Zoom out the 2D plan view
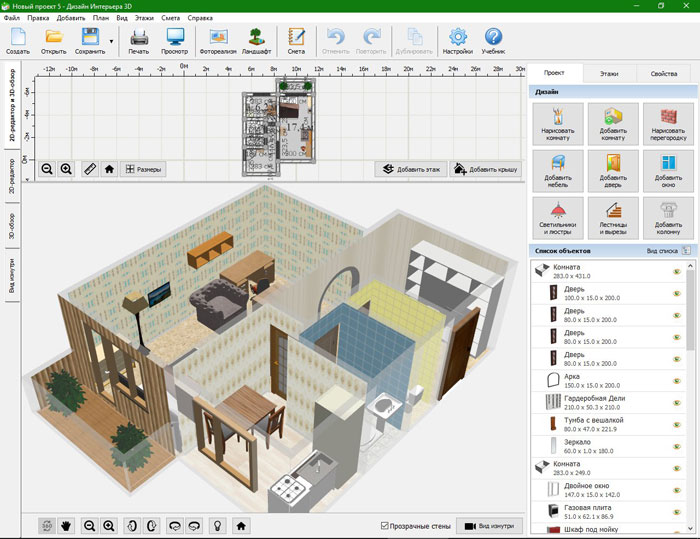Screen dimensions: 700x539 47,169
